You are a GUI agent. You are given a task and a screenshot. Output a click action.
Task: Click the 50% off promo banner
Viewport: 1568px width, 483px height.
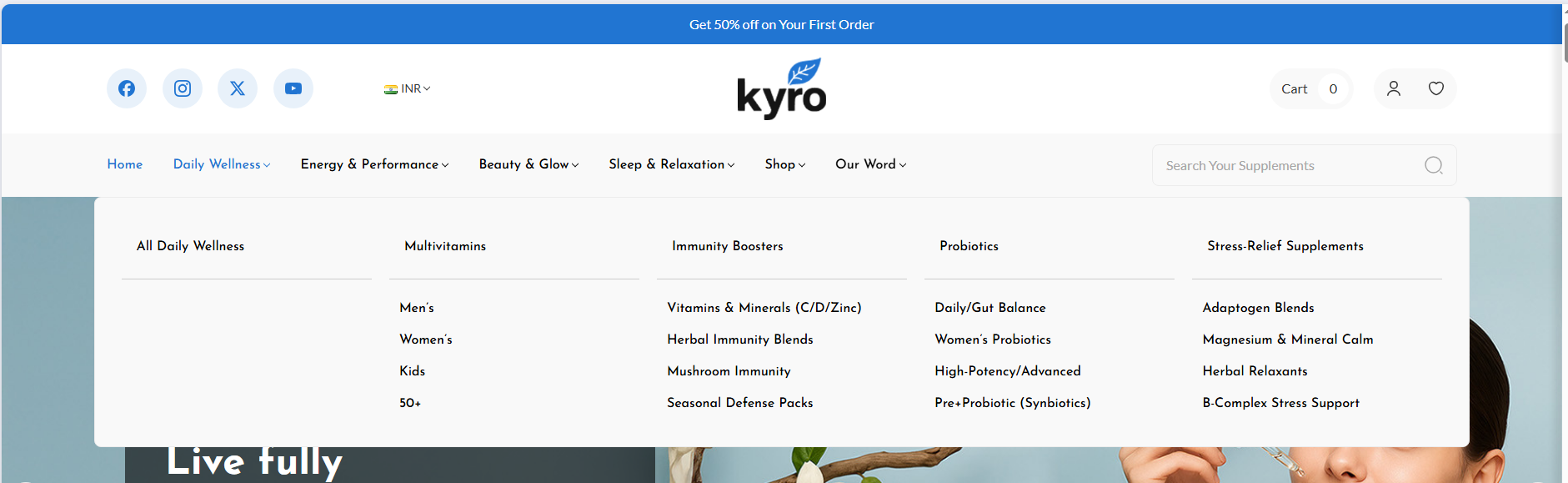(x=781, y=24)
